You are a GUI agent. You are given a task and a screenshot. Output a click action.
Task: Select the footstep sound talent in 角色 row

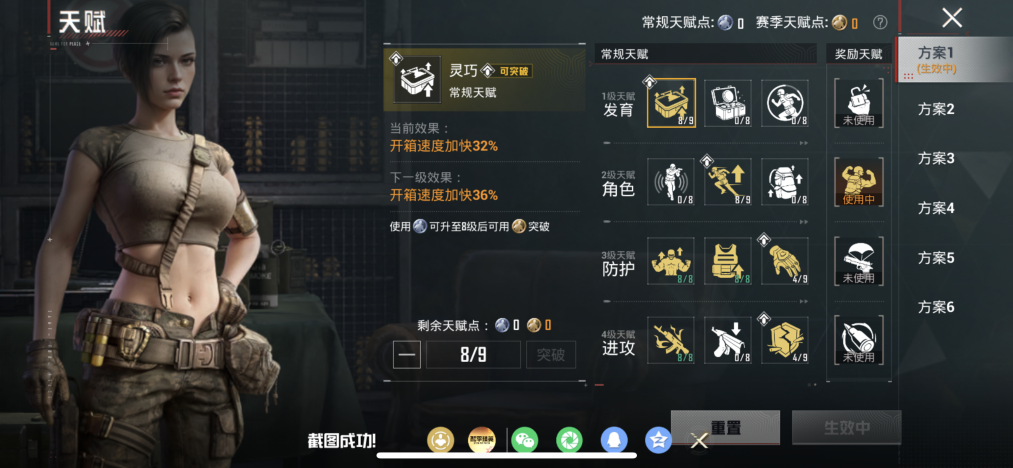click(x=671, y=182)
